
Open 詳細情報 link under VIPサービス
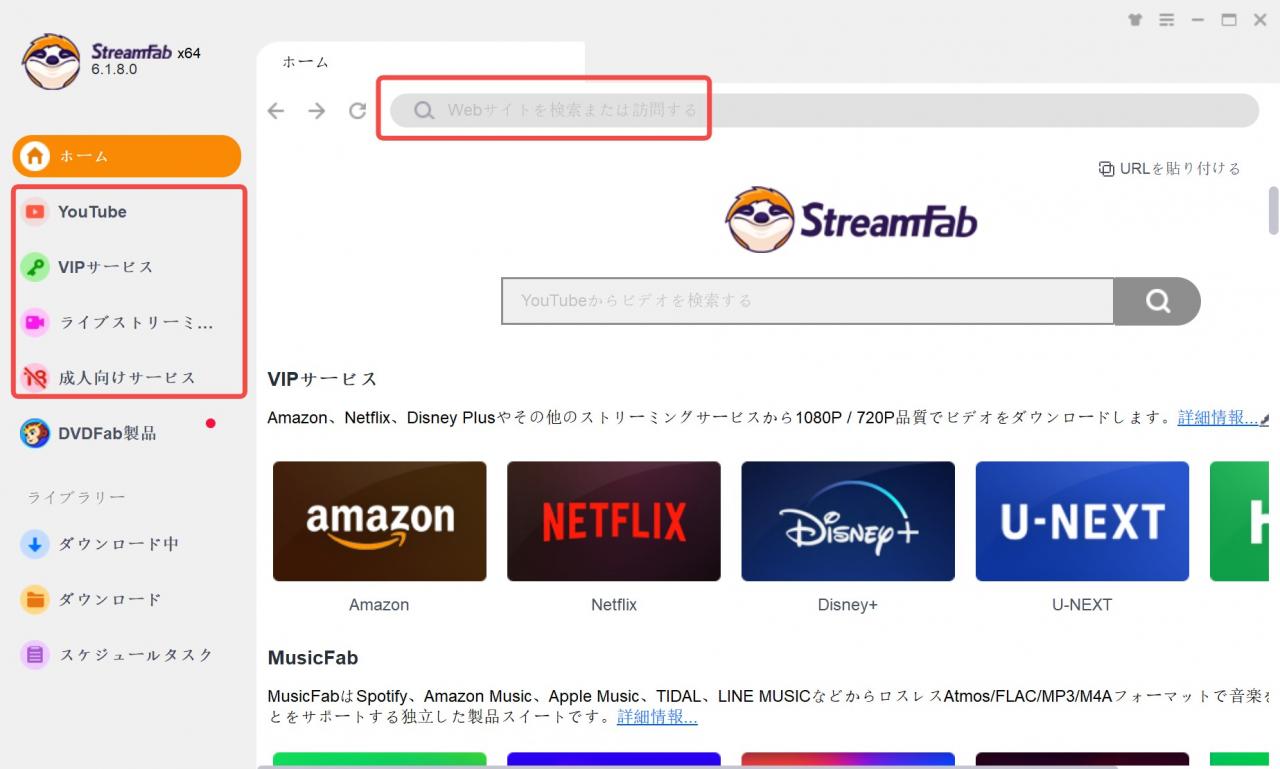tap(1217, 417)
